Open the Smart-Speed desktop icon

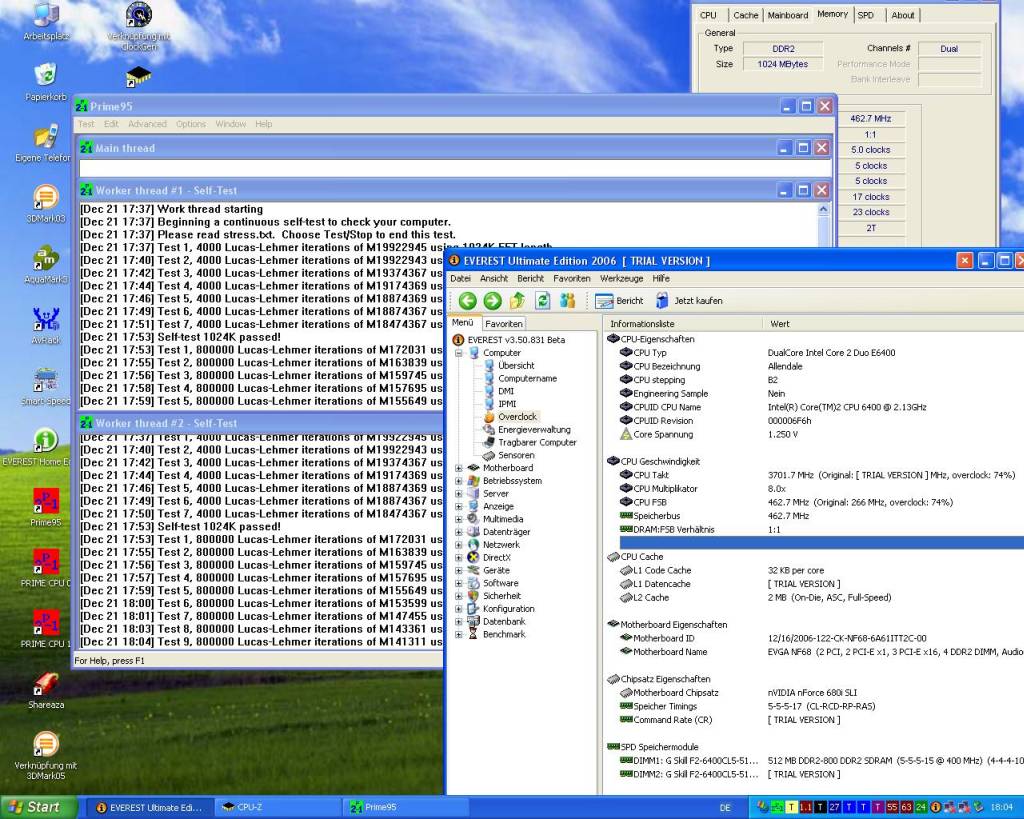point(46,386)
